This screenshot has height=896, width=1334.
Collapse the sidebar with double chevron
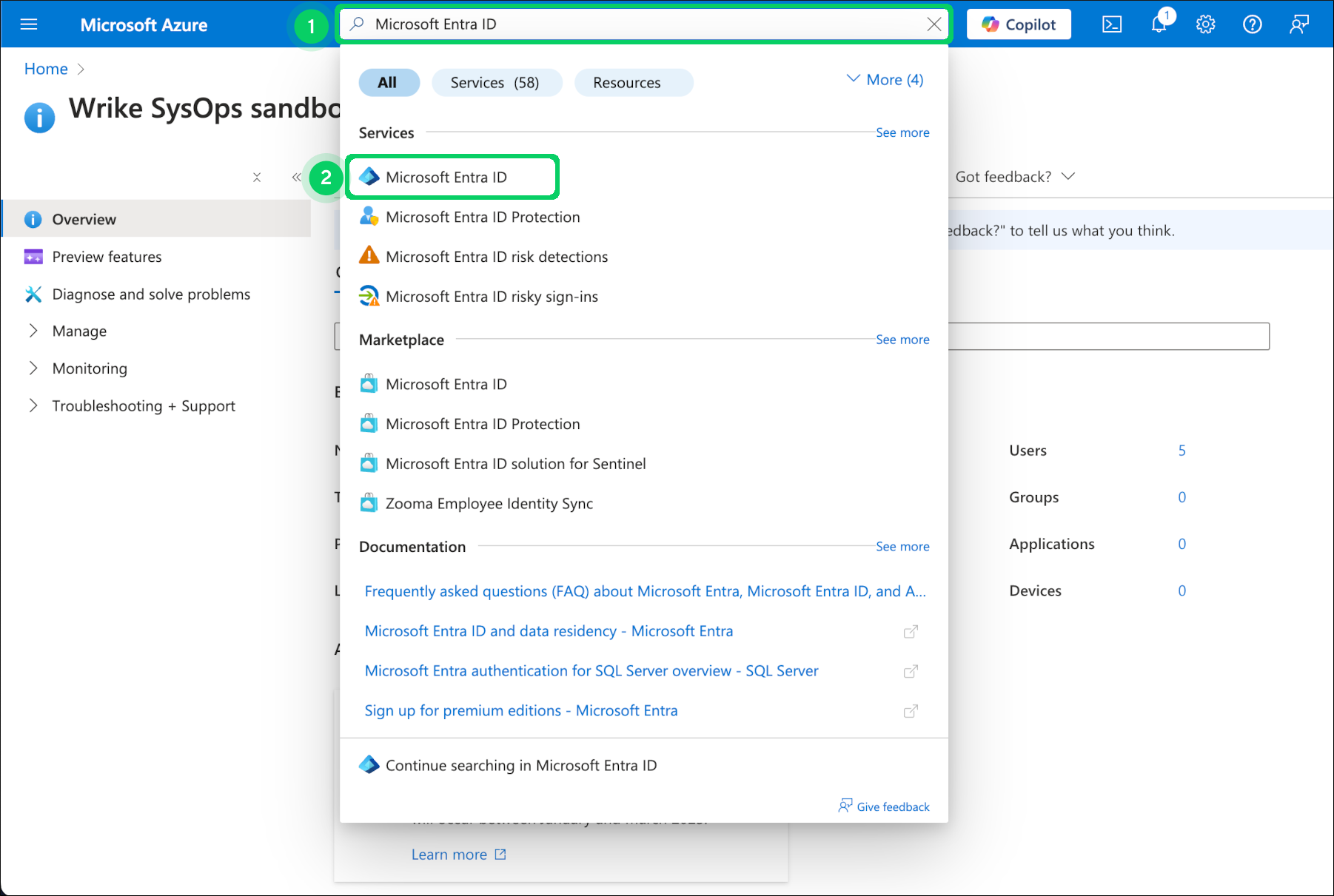296,178
